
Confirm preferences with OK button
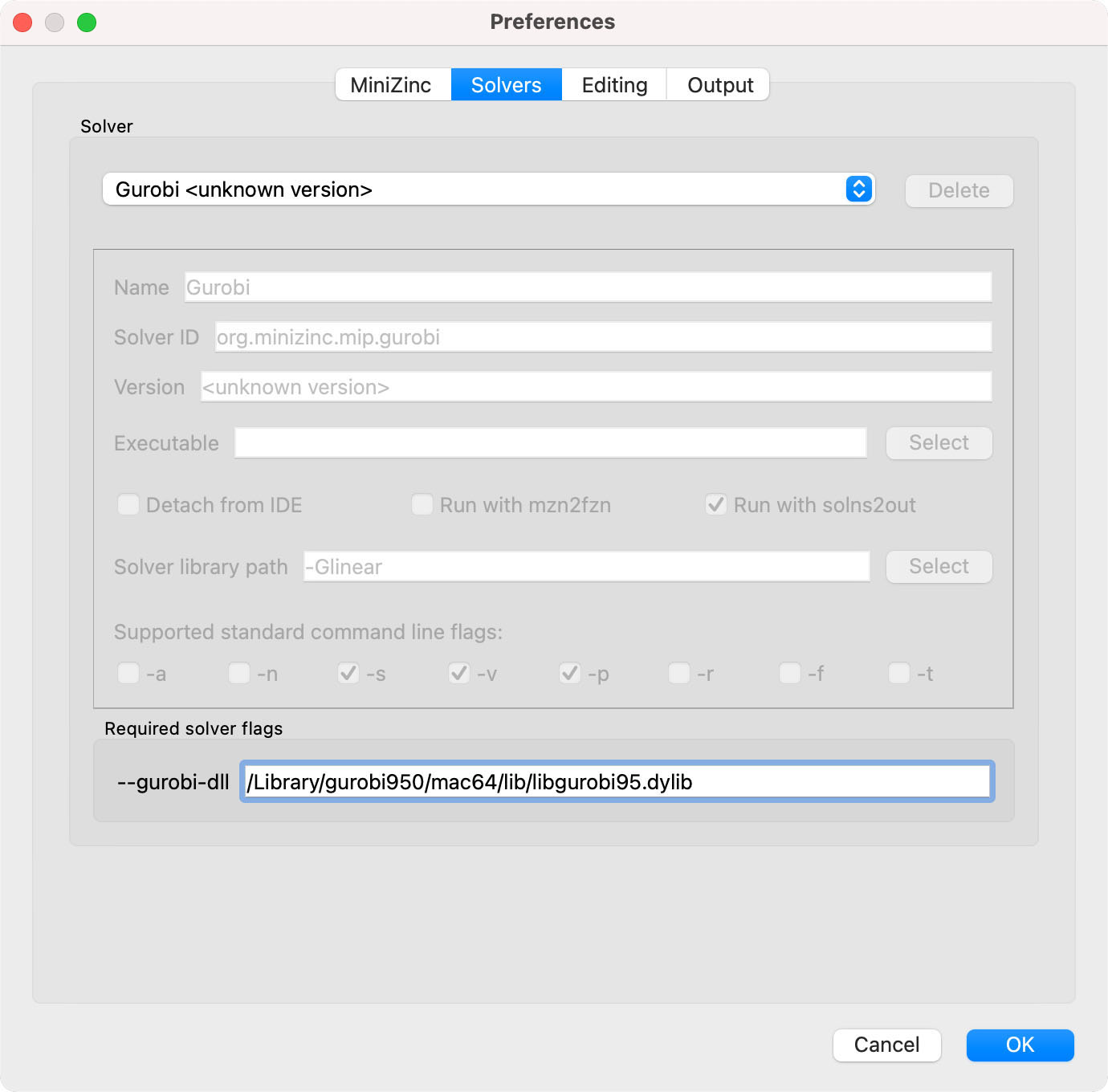coord(1020,1045)
